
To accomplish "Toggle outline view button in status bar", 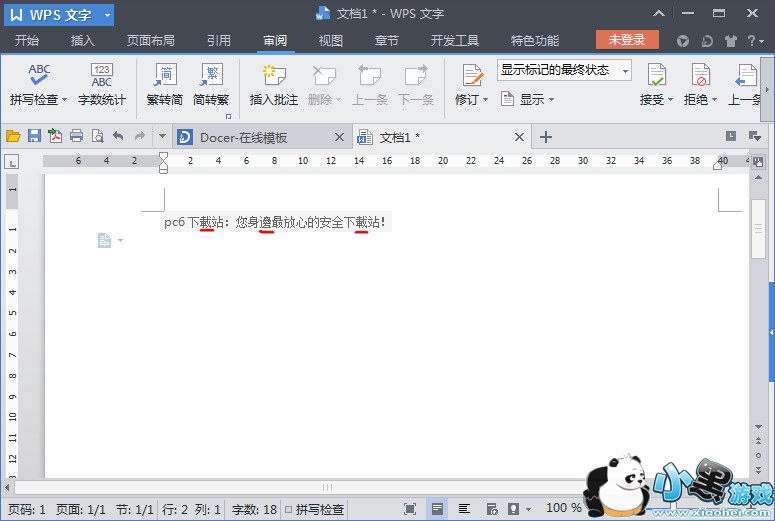I will [463, 510].
